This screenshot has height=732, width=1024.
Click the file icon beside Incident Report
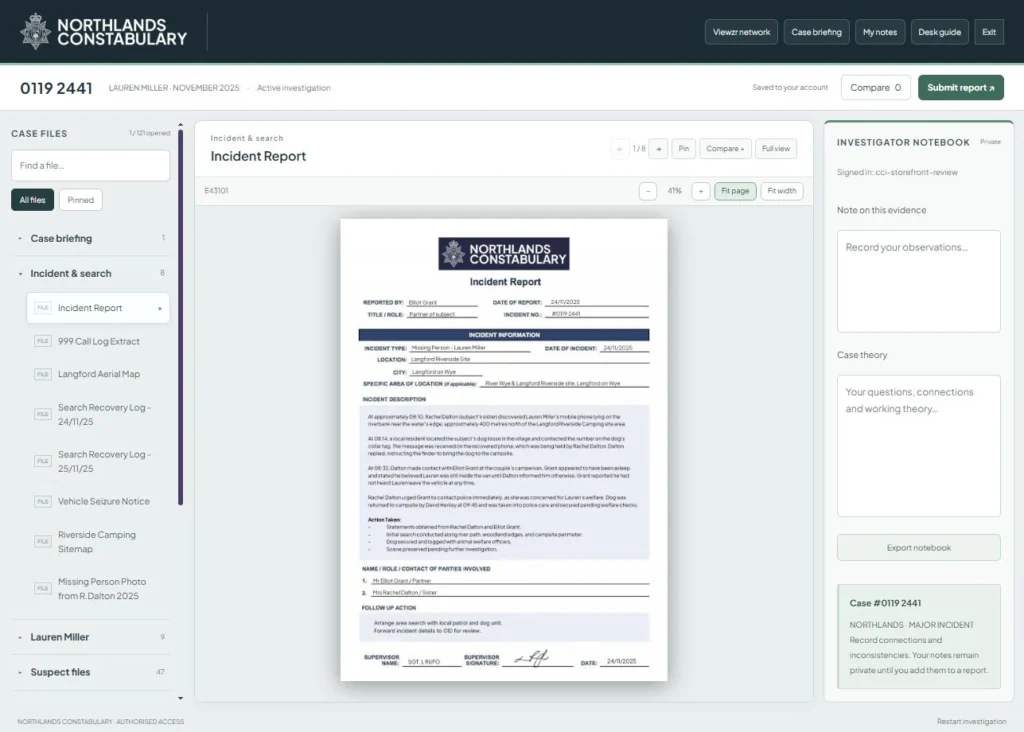click(42, 308)
